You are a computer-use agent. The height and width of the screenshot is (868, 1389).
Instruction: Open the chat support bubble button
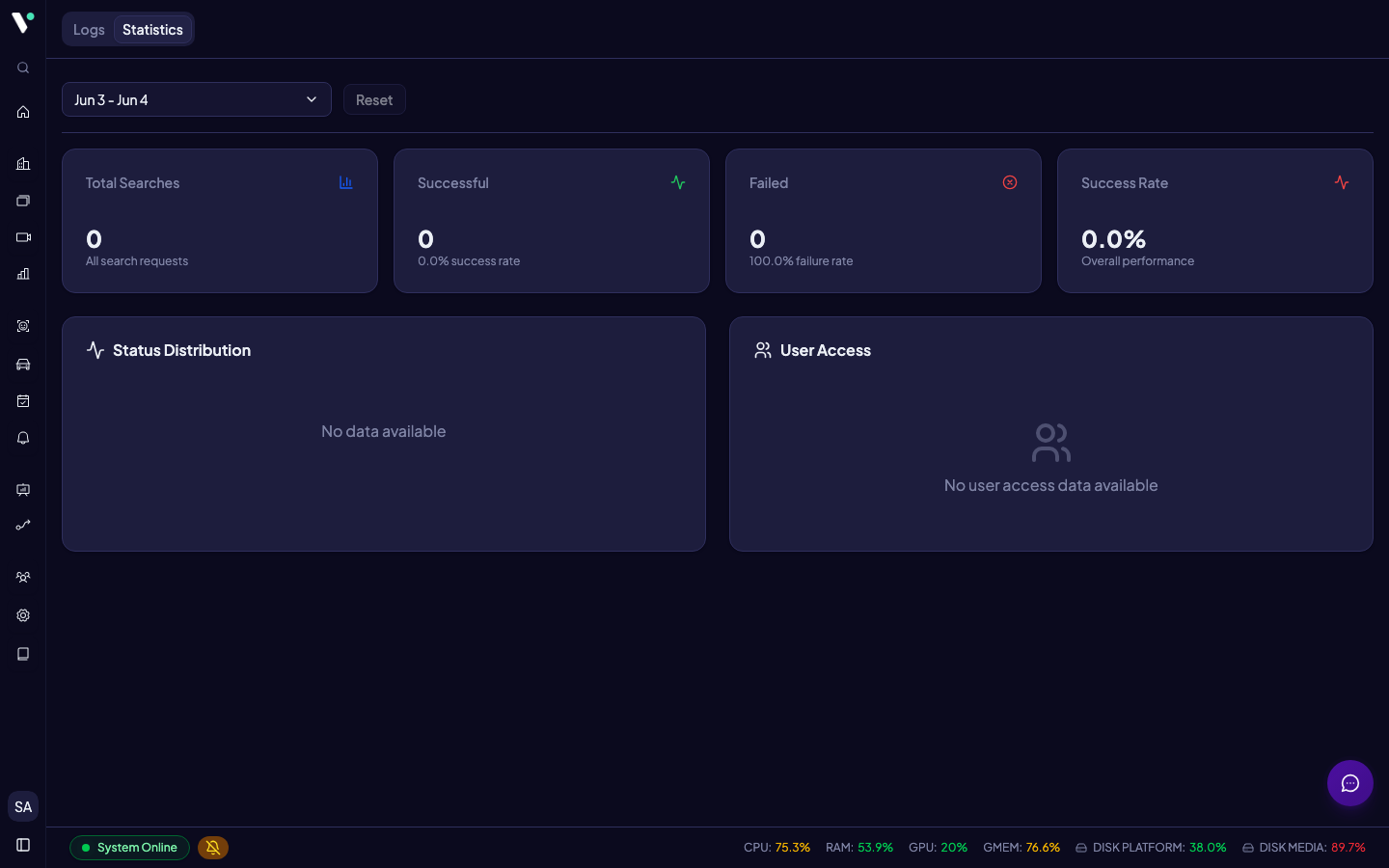coord(1350,783)
